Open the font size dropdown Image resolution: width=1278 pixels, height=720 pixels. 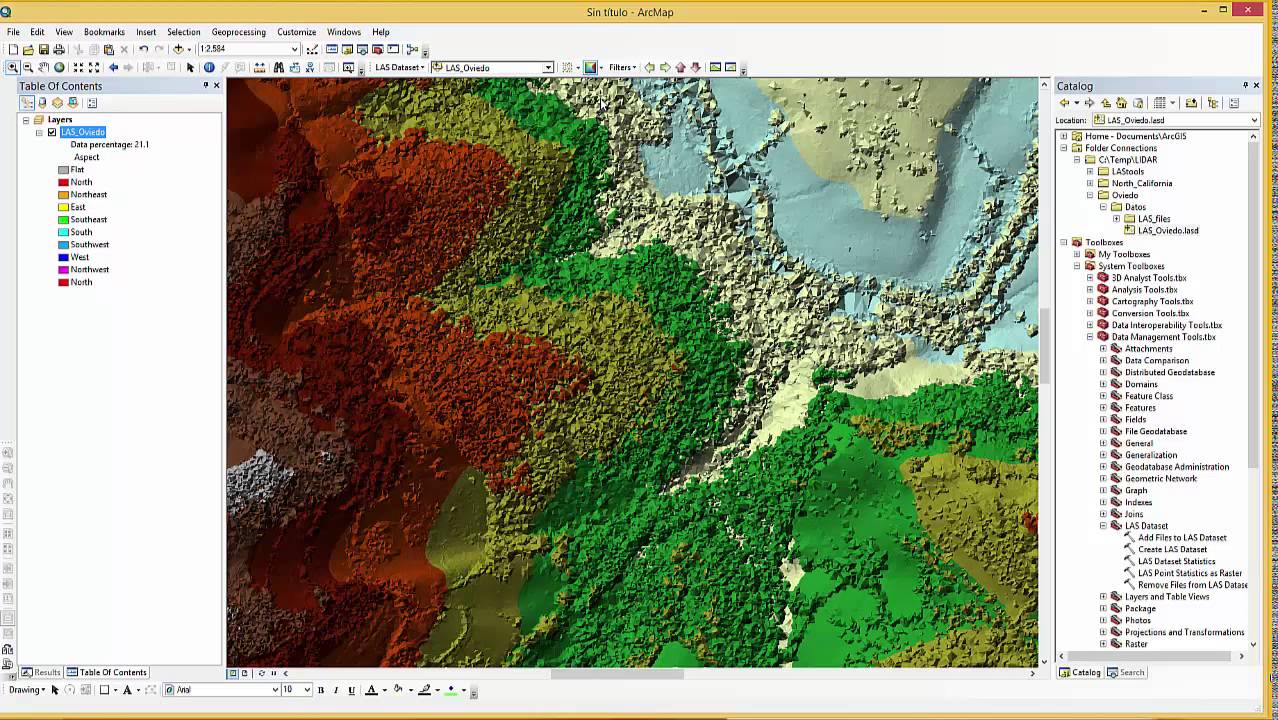(306, 690)
